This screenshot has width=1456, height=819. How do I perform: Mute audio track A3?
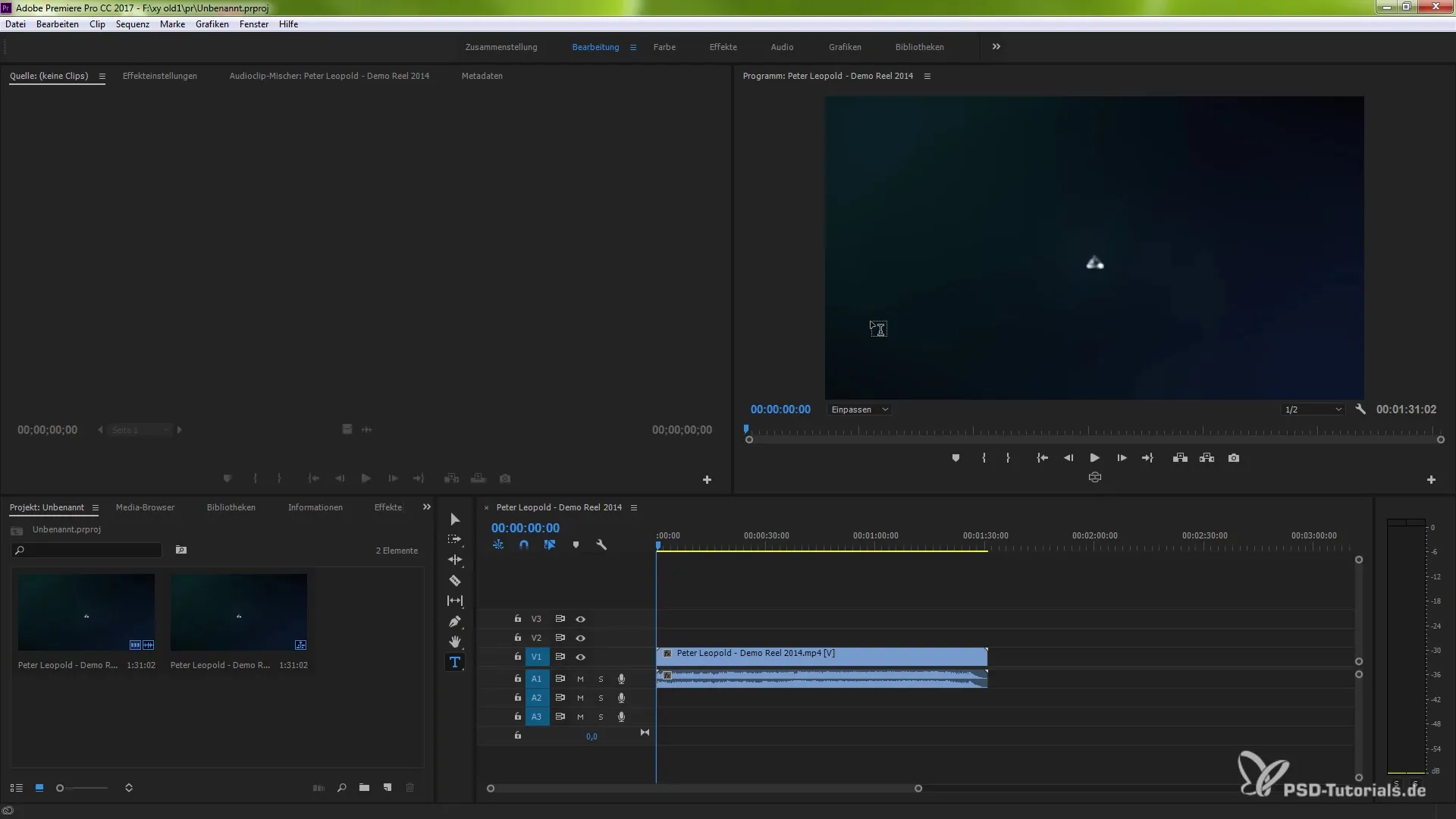coord(580,717)
